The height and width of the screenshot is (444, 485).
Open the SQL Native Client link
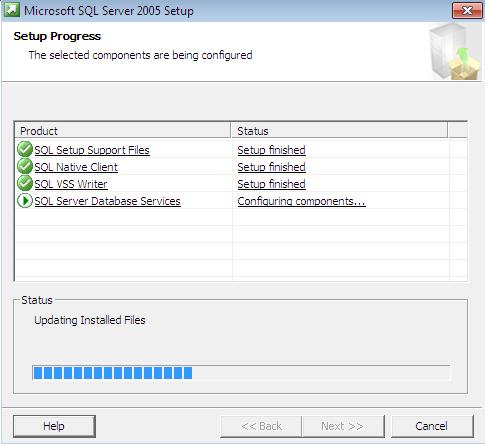point(76,167)
